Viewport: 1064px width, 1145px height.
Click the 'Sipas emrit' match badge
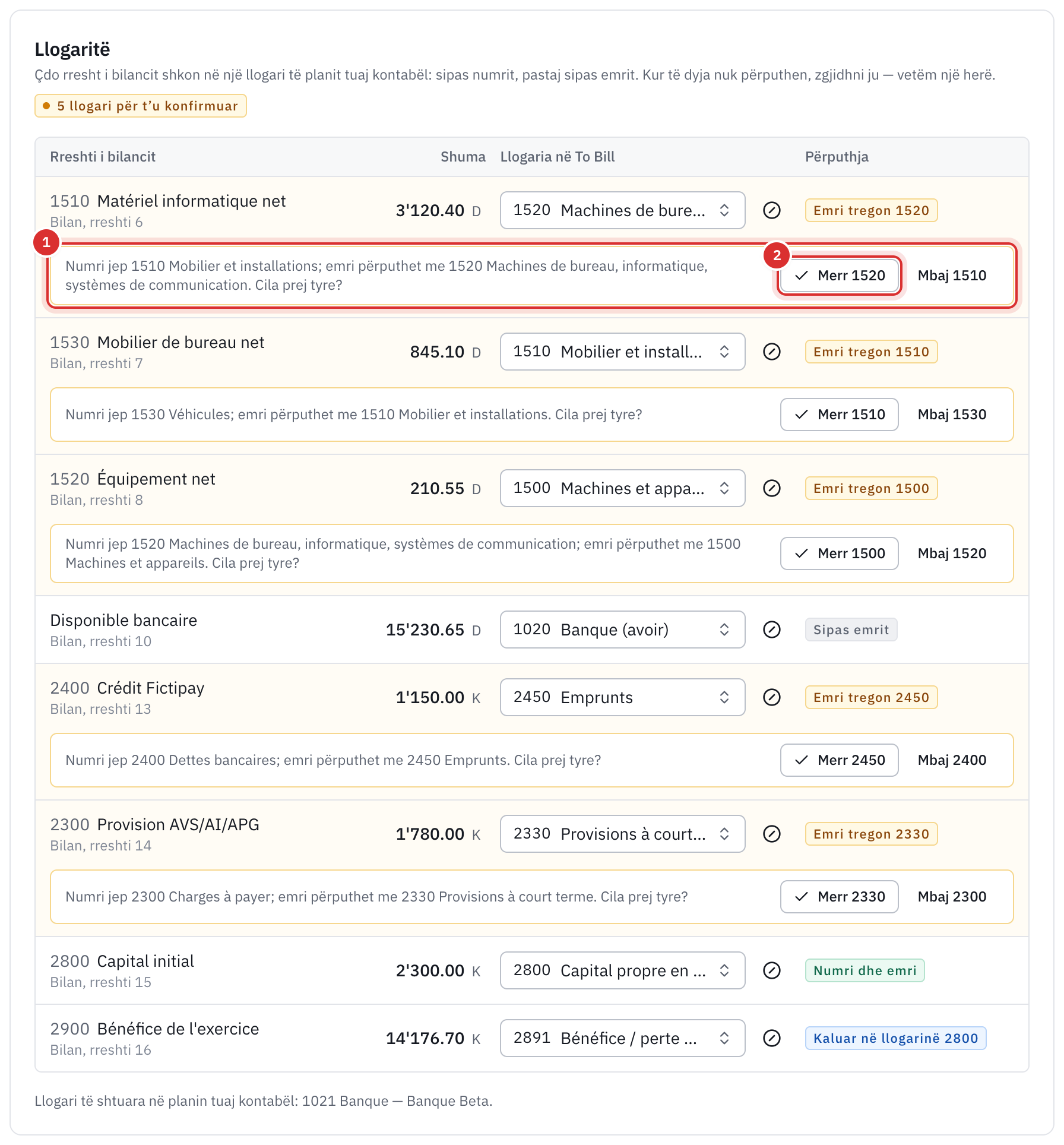(851, 630)
